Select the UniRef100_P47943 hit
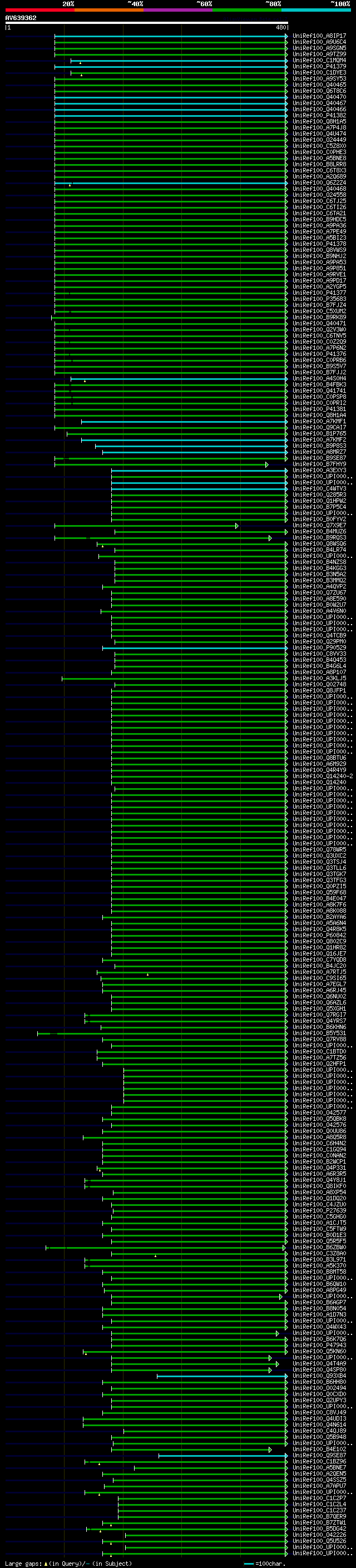 tap(319, 1345)
